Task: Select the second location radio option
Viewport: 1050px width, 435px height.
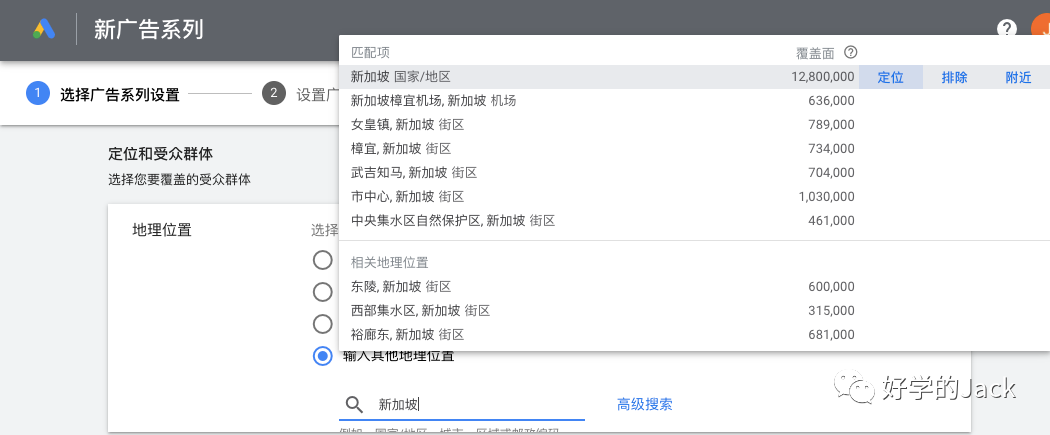Action: tap(323, 292)
